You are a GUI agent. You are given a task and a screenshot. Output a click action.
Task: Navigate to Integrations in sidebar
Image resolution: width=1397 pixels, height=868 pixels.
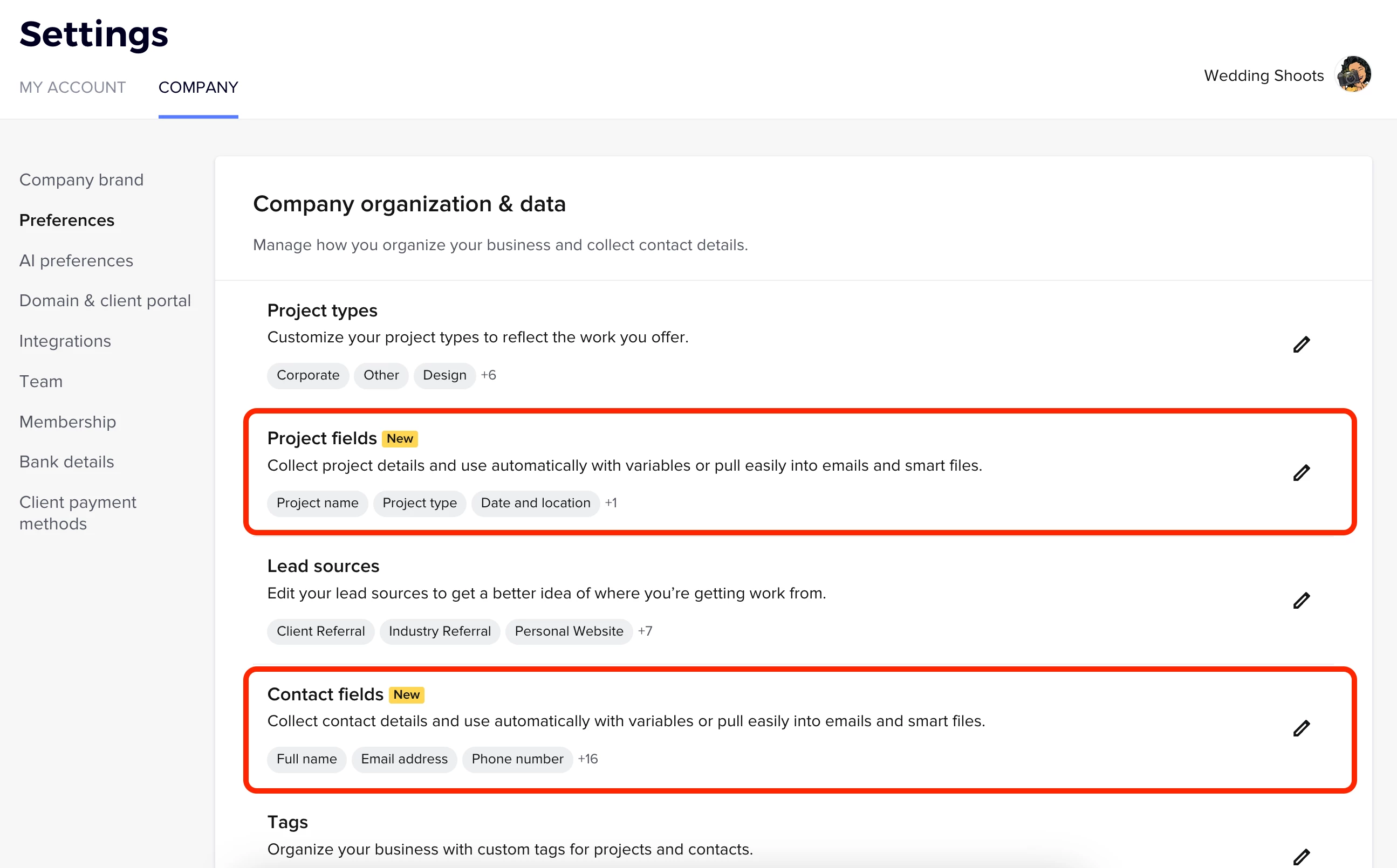click(x=65, y=341)
